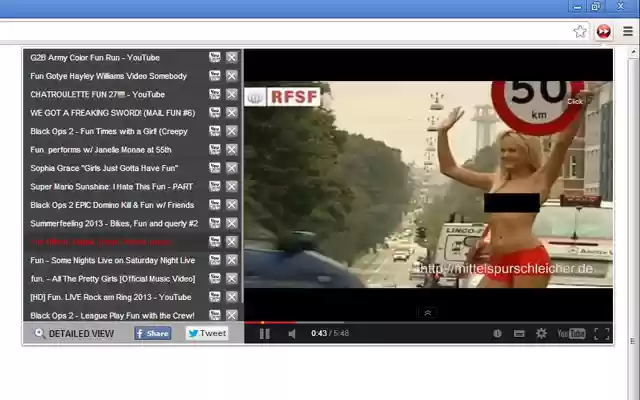Seek on the red video progress bar
Viewport: 640px width, 400px height.
click(270, 322)
